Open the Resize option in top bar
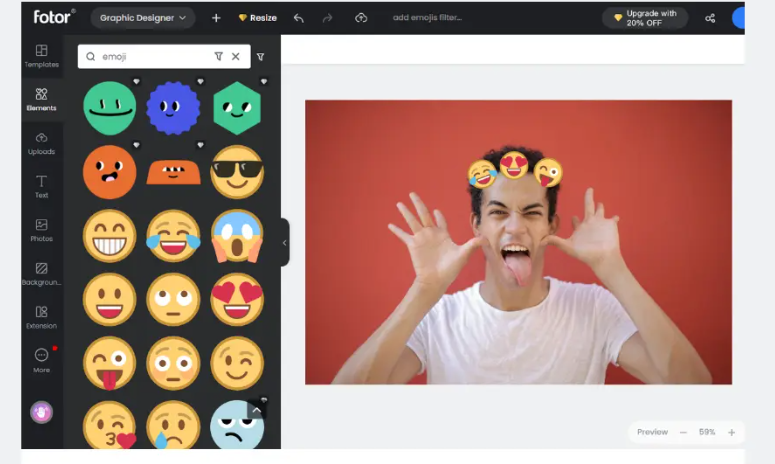The image size is (775, 464). click(x=258, y=18)
